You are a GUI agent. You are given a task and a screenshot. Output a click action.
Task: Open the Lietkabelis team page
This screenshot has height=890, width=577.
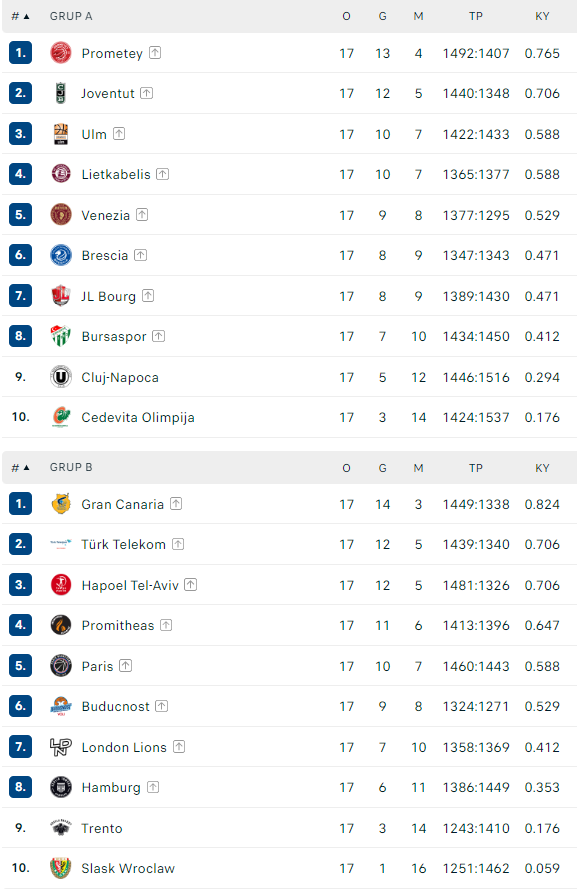[x=116, y=174]
